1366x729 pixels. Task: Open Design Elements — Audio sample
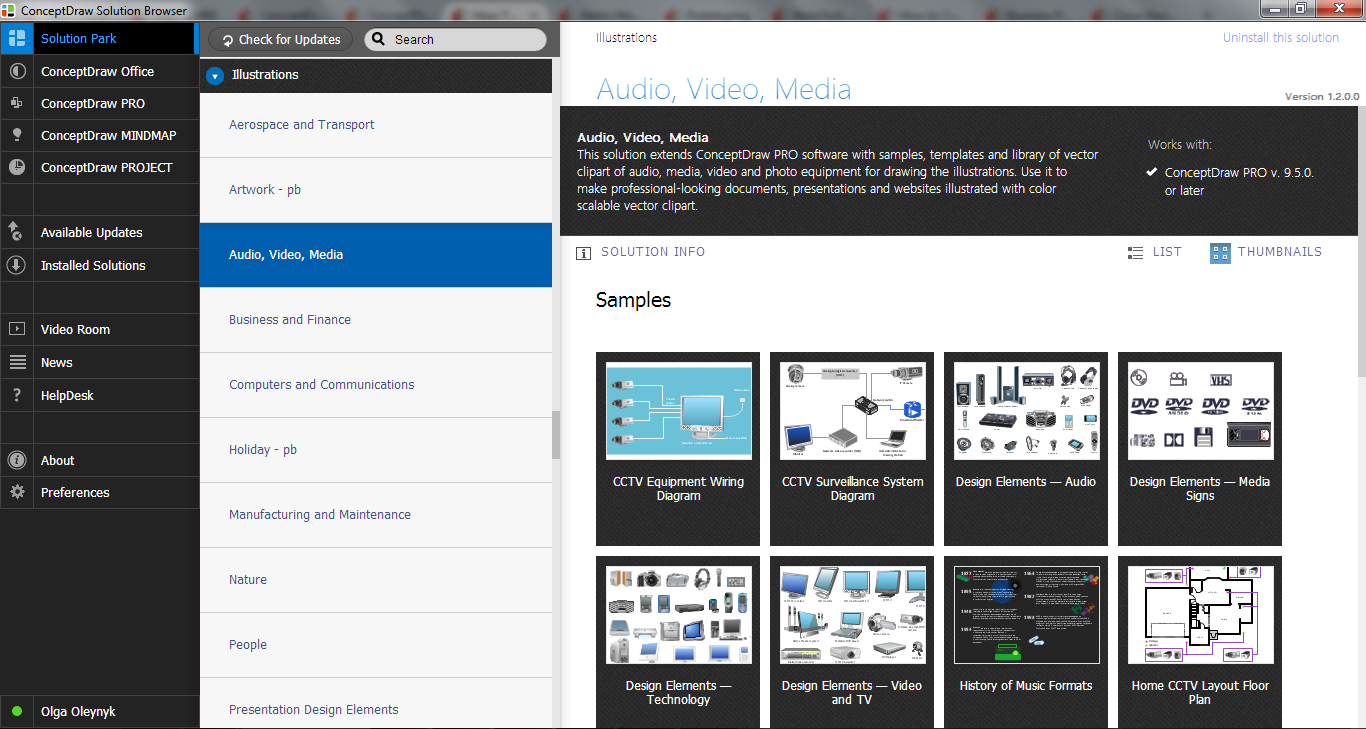[x=1026, y=449]
